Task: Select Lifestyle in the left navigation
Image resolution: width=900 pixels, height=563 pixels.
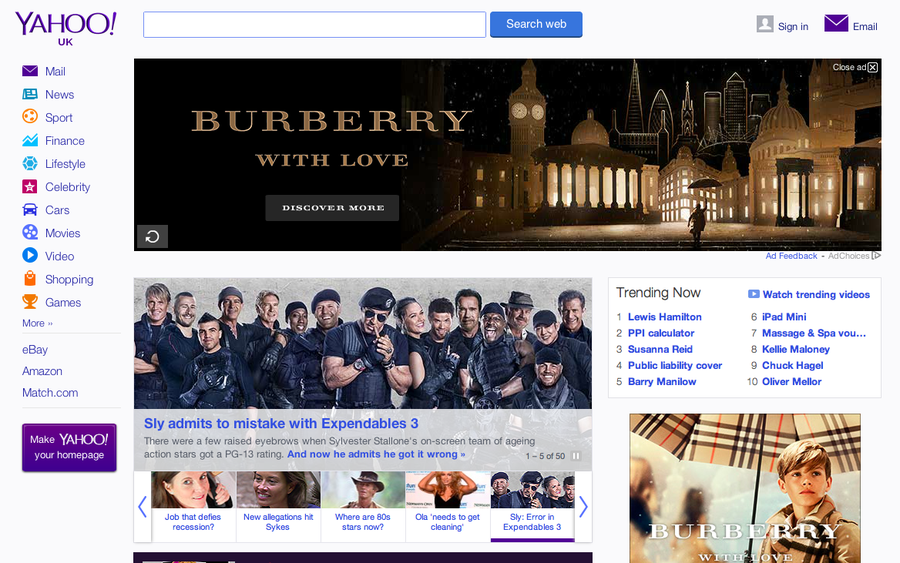Action: [x=65, y=164]
